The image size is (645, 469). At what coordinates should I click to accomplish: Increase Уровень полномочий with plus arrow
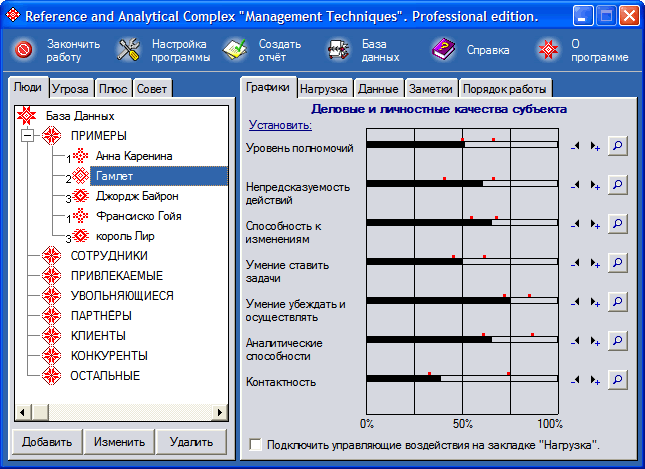point(595,146)
